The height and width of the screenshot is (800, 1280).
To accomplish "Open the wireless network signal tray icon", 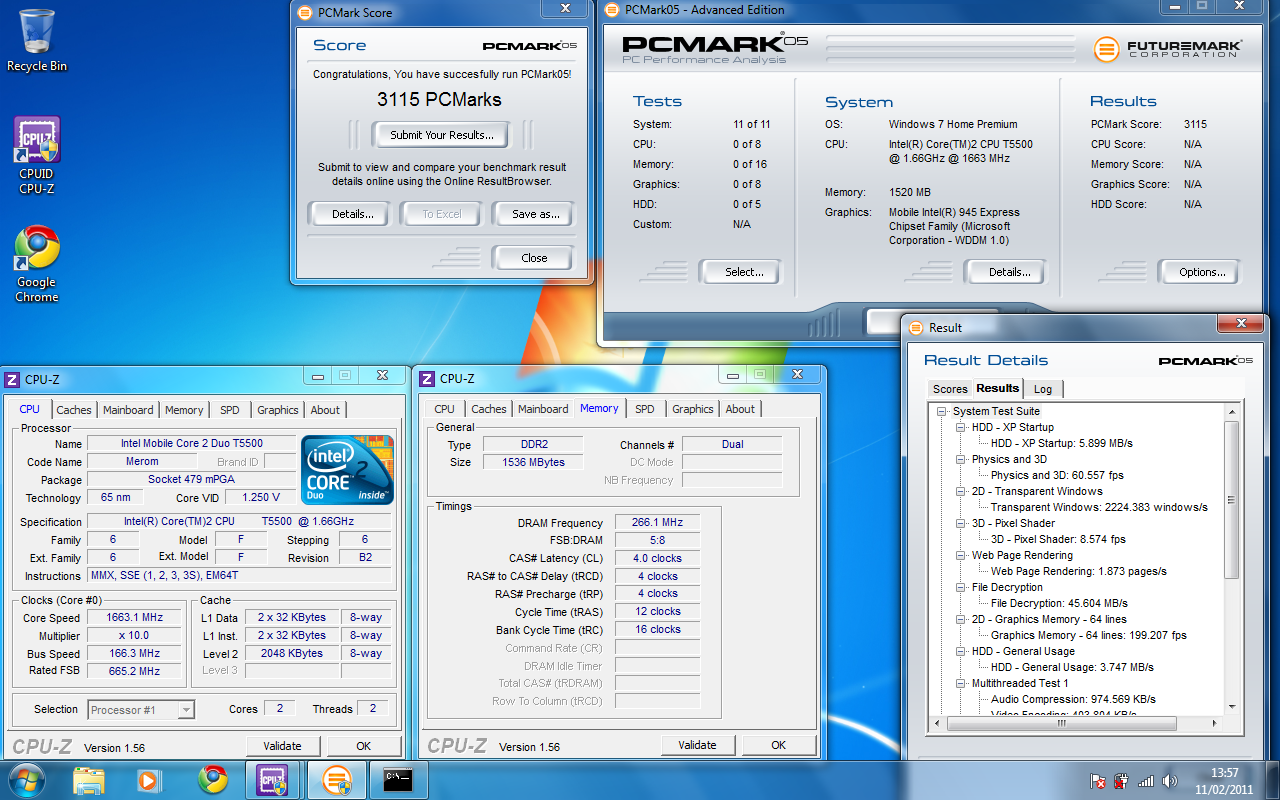I will (x=1146, y=781).
